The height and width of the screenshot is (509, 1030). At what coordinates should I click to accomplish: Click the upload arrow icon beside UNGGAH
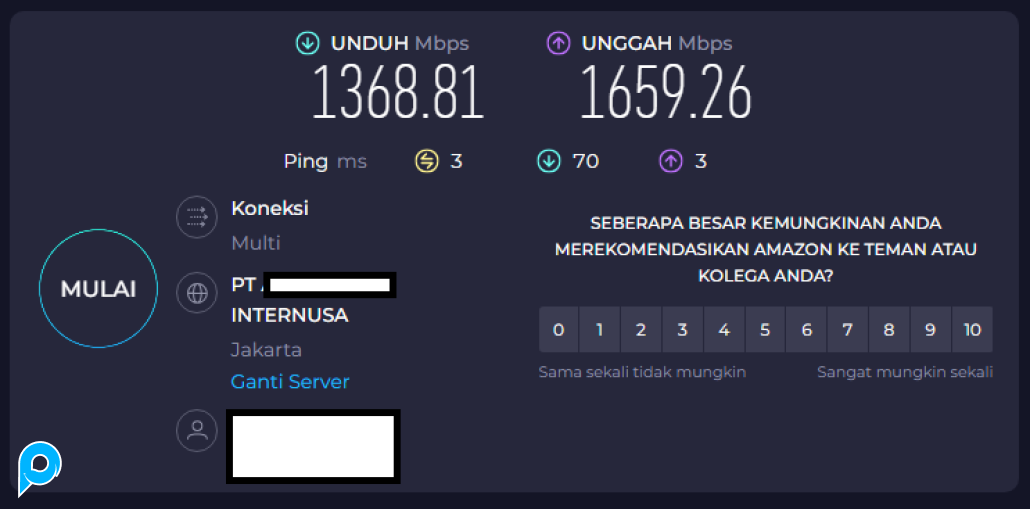(x=558, y=43)
